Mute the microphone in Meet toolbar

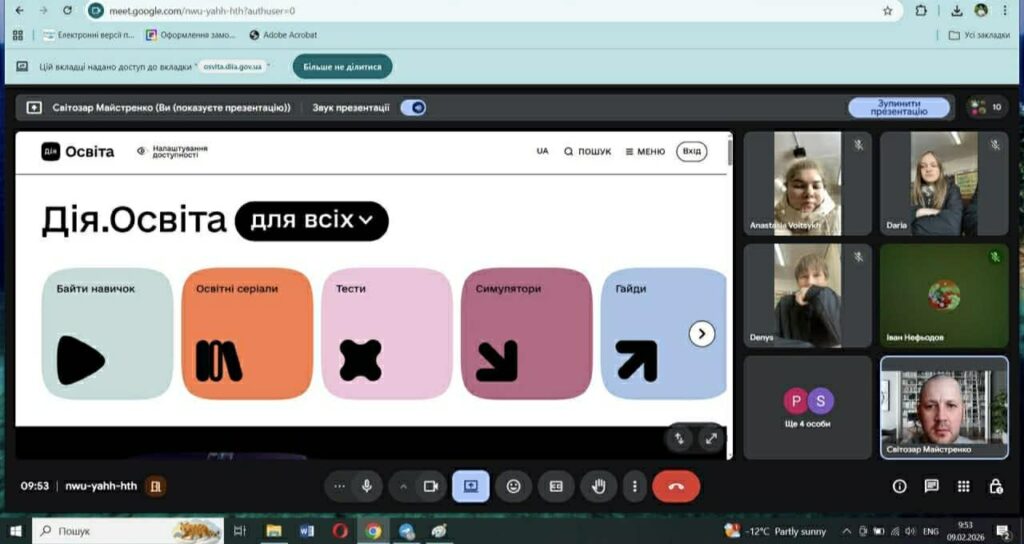pyautogui.click(x=367, y=486)
